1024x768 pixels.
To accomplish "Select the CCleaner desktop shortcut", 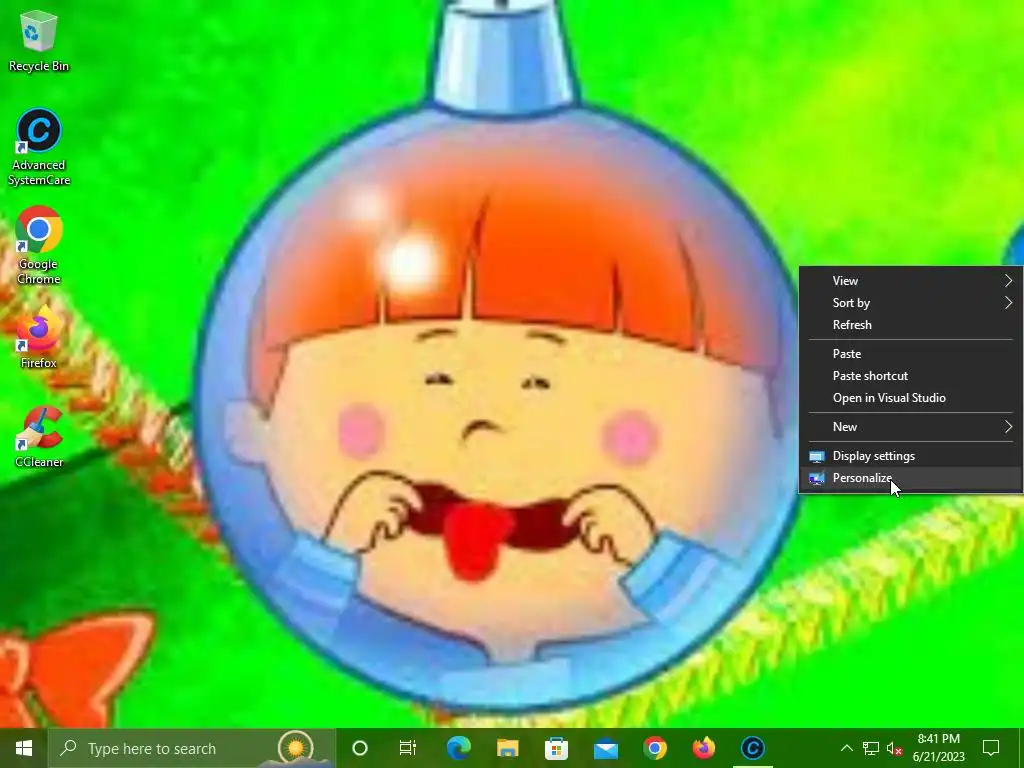I will click(39, 437).
